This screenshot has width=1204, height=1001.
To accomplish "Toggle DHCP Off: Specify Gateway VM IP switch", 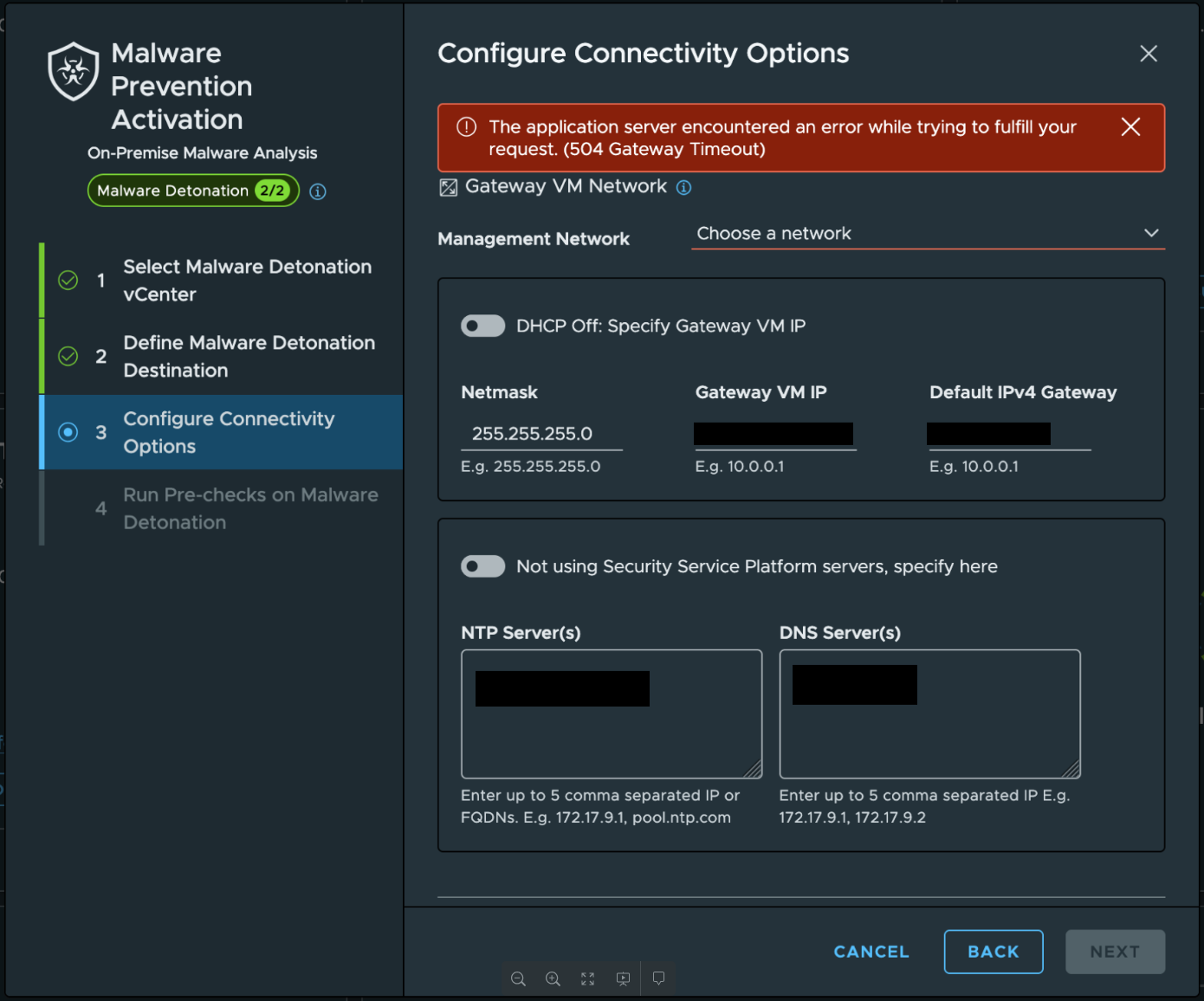I will click(x=482, y=326).
